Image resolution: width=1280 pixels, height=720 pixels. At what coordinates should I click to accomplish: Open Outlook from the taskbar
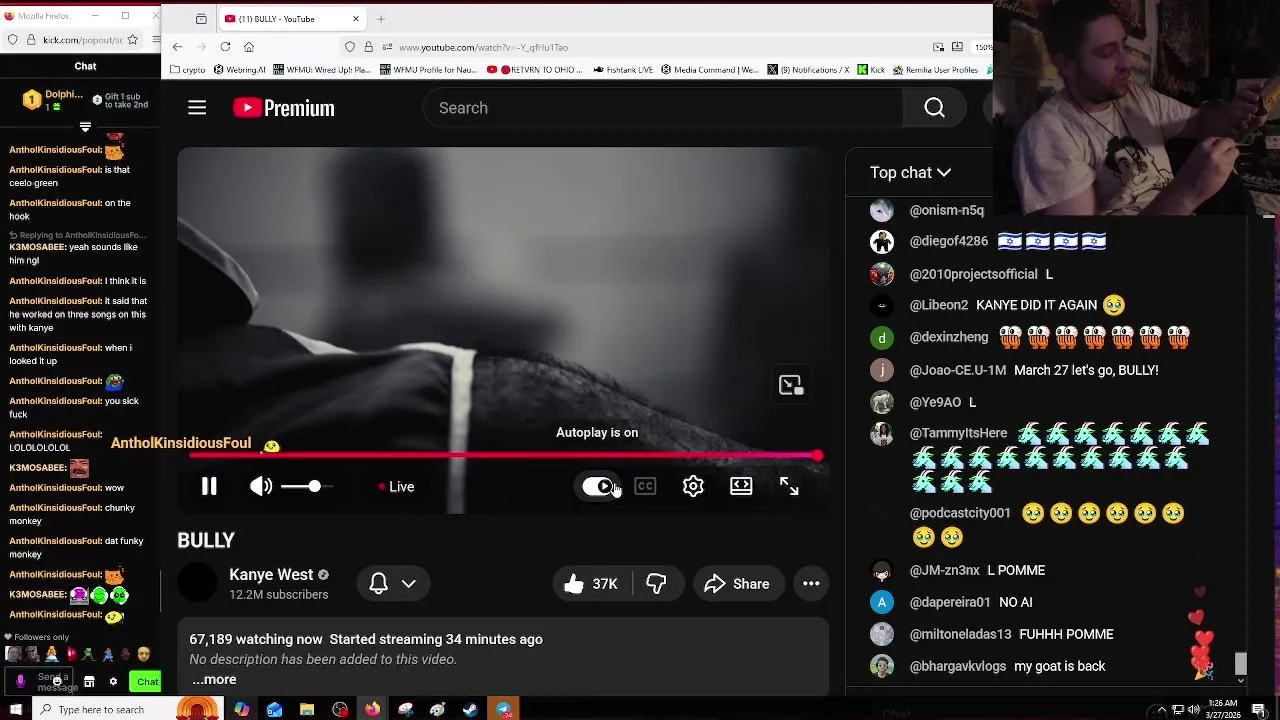pyautogui.click(x=274, y=710)
